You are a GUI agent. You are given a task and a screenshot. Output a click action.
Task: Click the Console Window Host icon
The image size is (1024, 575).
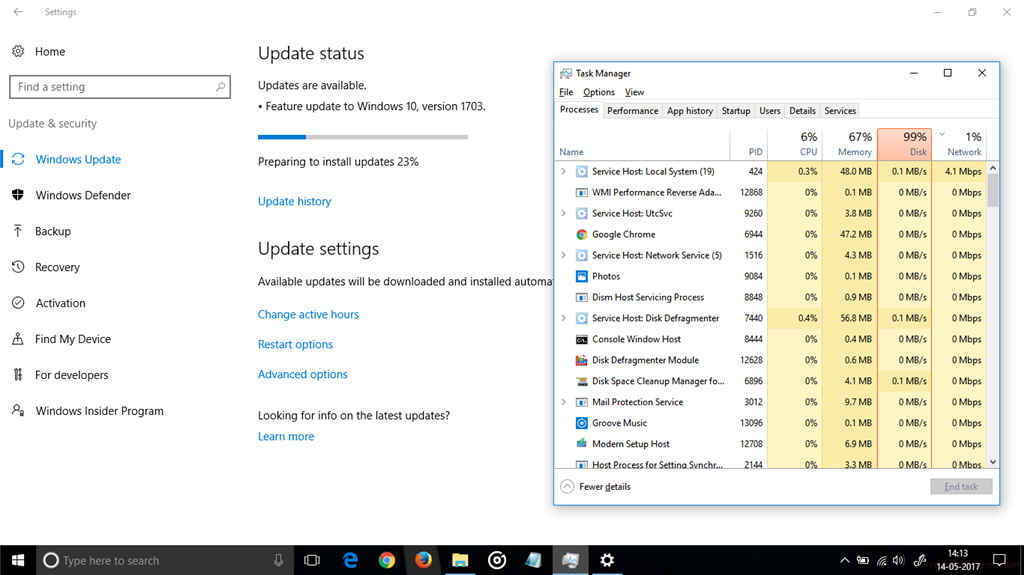click(581, 339)
